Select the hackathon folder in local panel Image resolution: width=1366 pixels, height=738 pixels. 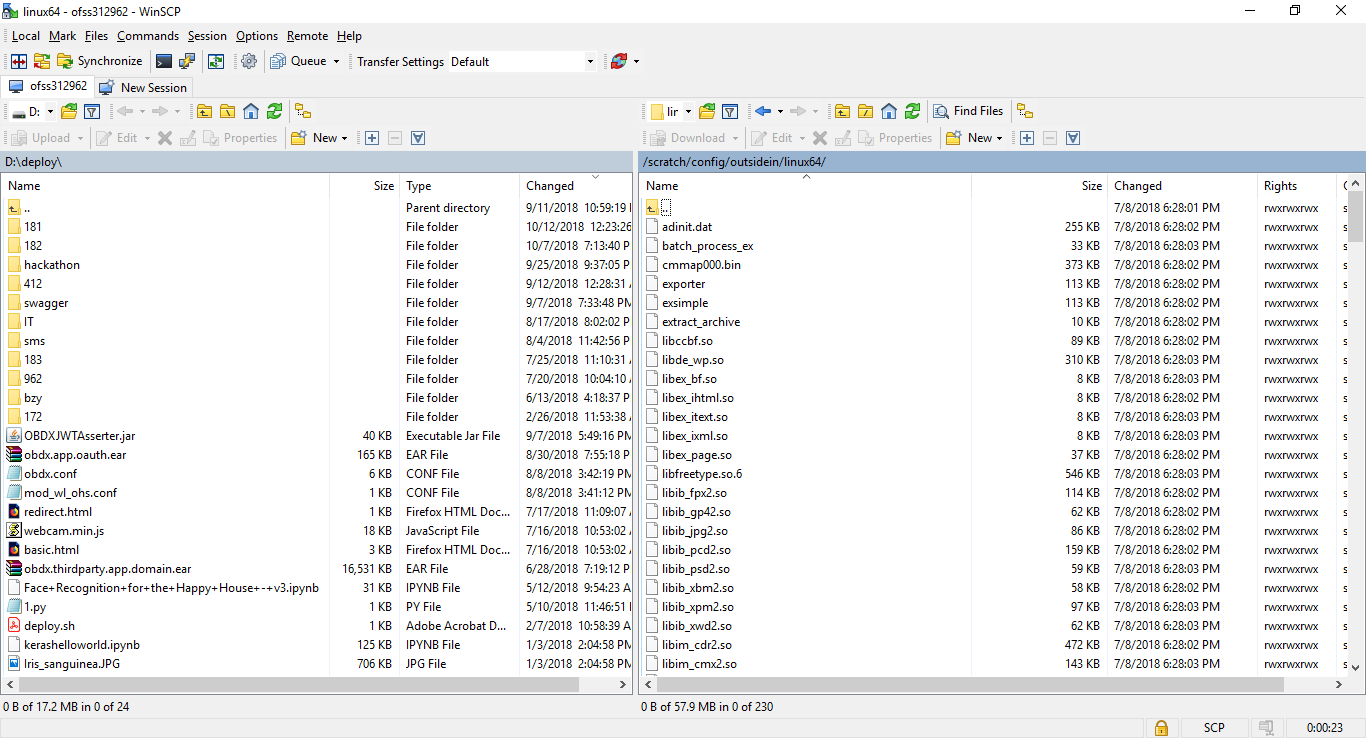(x=52, y=265)
